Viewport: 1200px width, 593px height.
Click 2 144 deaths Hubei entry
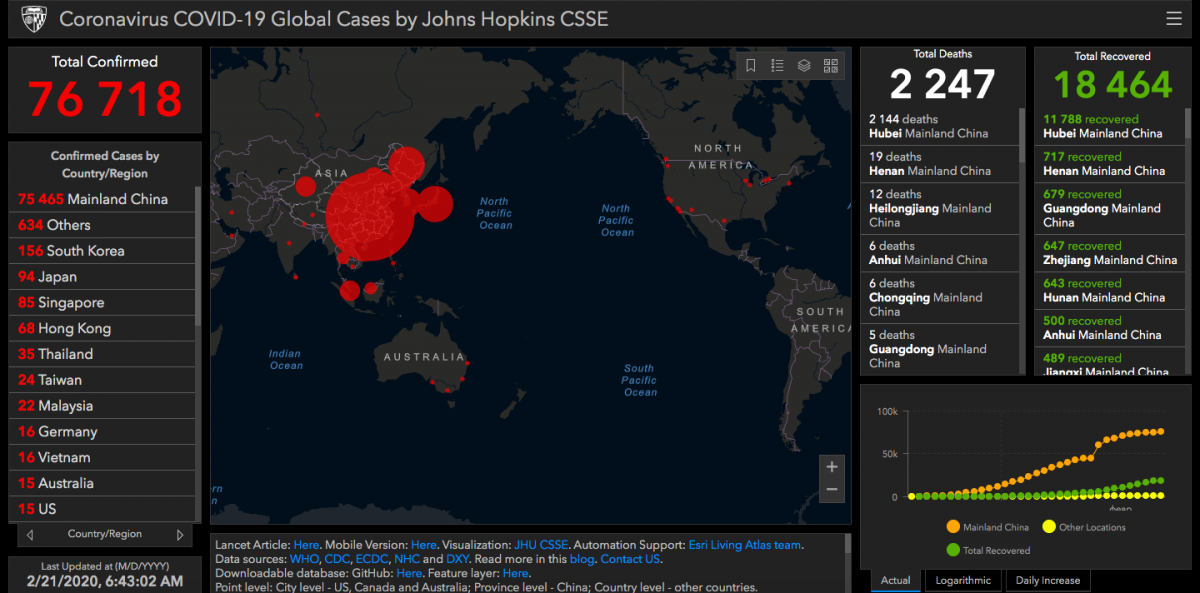coord(940,126)
